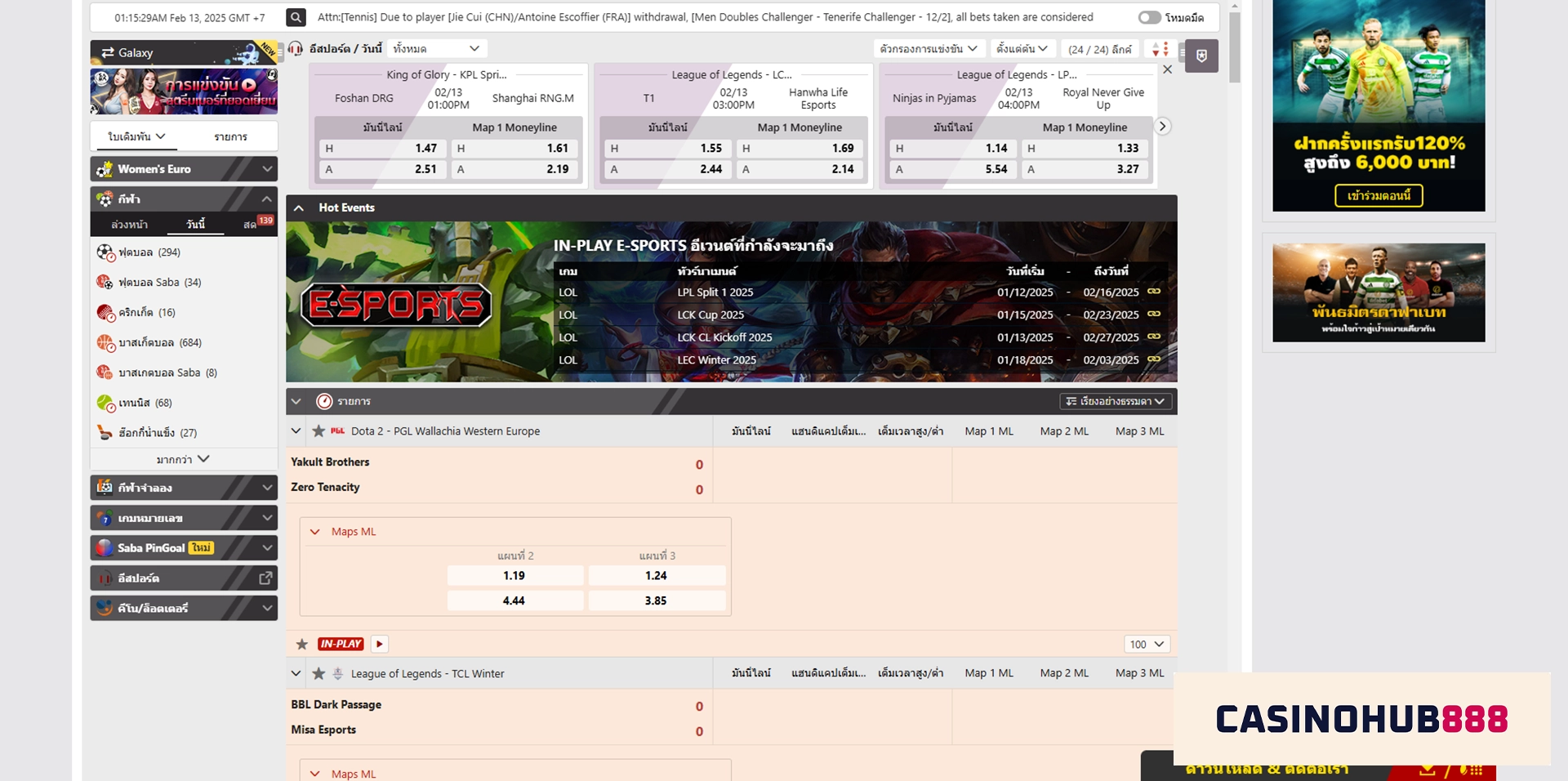Viewport: 1568px width, 781px height.
Task: Click the บาสเกตบอล Saba (8) icon
Action: [x=105, y=373]
